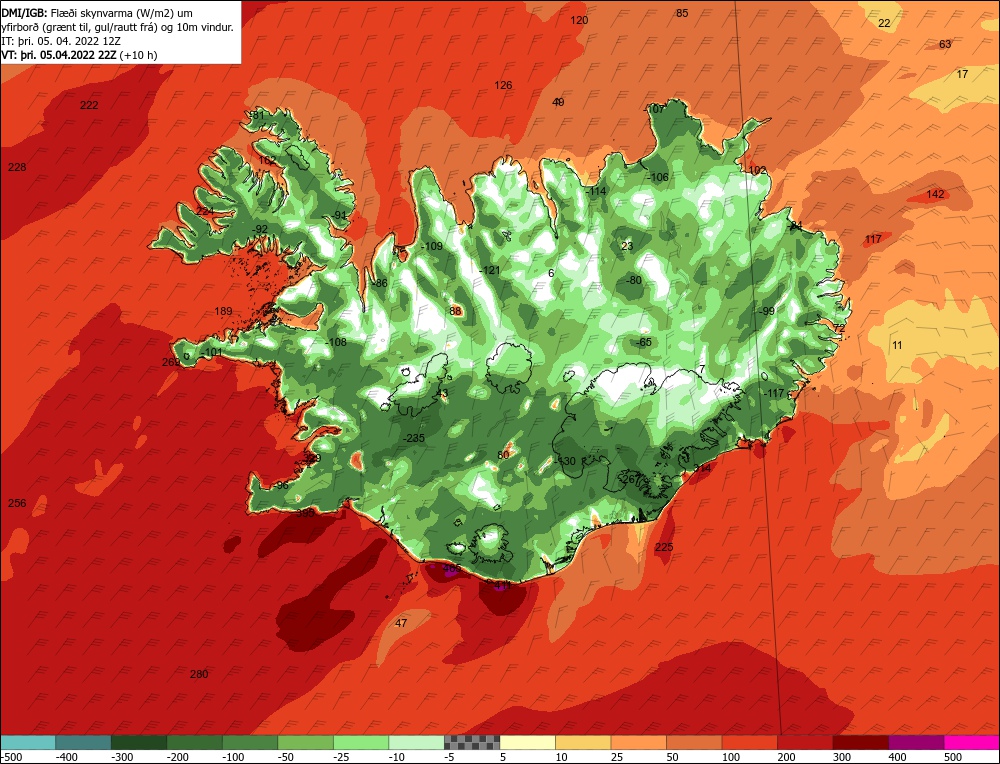The image size is (1000, 764).
Task: Click the value -92 in the Westfjords
Action: point(259,230)
